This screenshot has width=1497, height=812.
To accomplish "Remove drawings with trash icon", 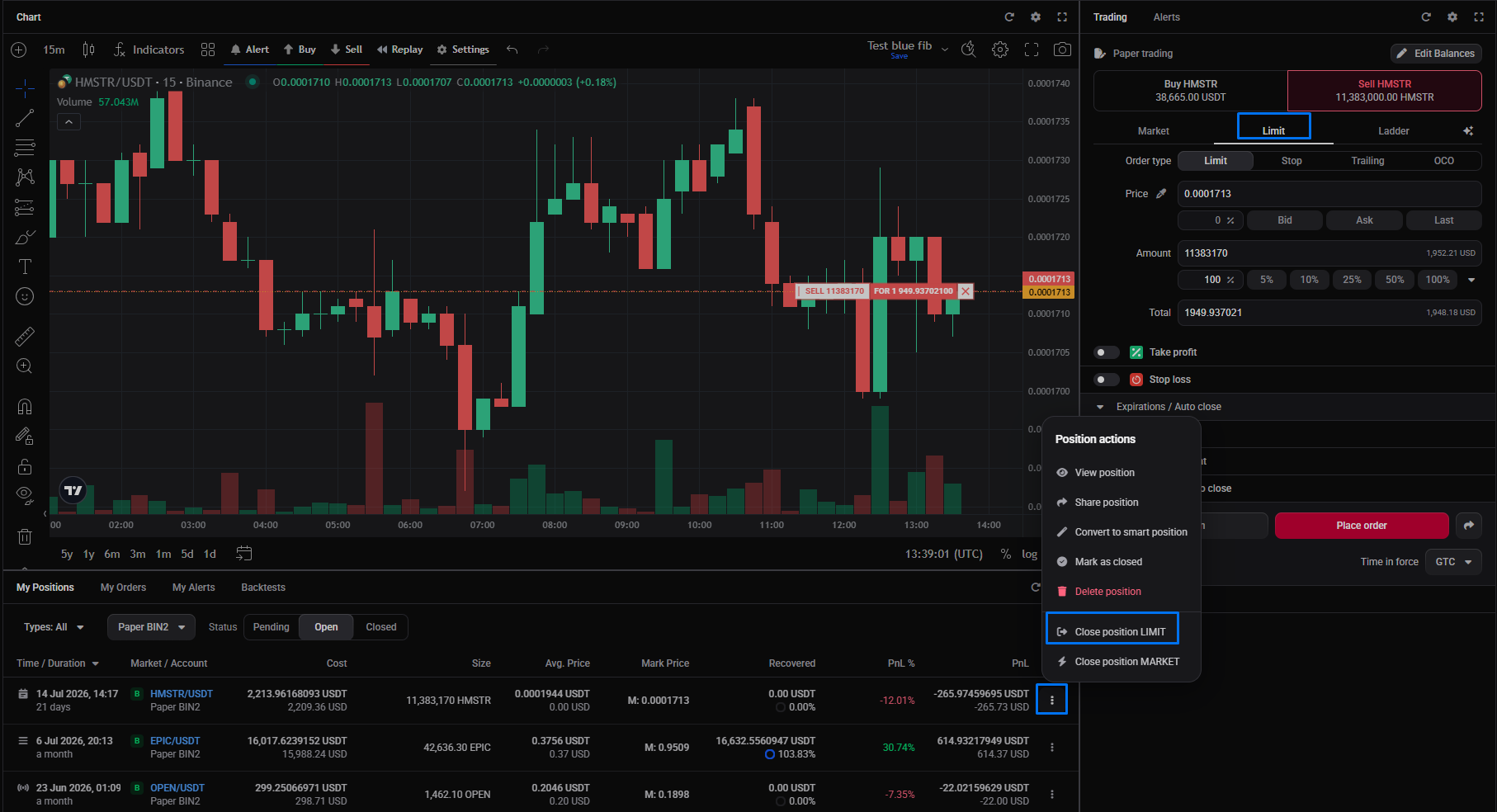I will (x=25, y=536).
